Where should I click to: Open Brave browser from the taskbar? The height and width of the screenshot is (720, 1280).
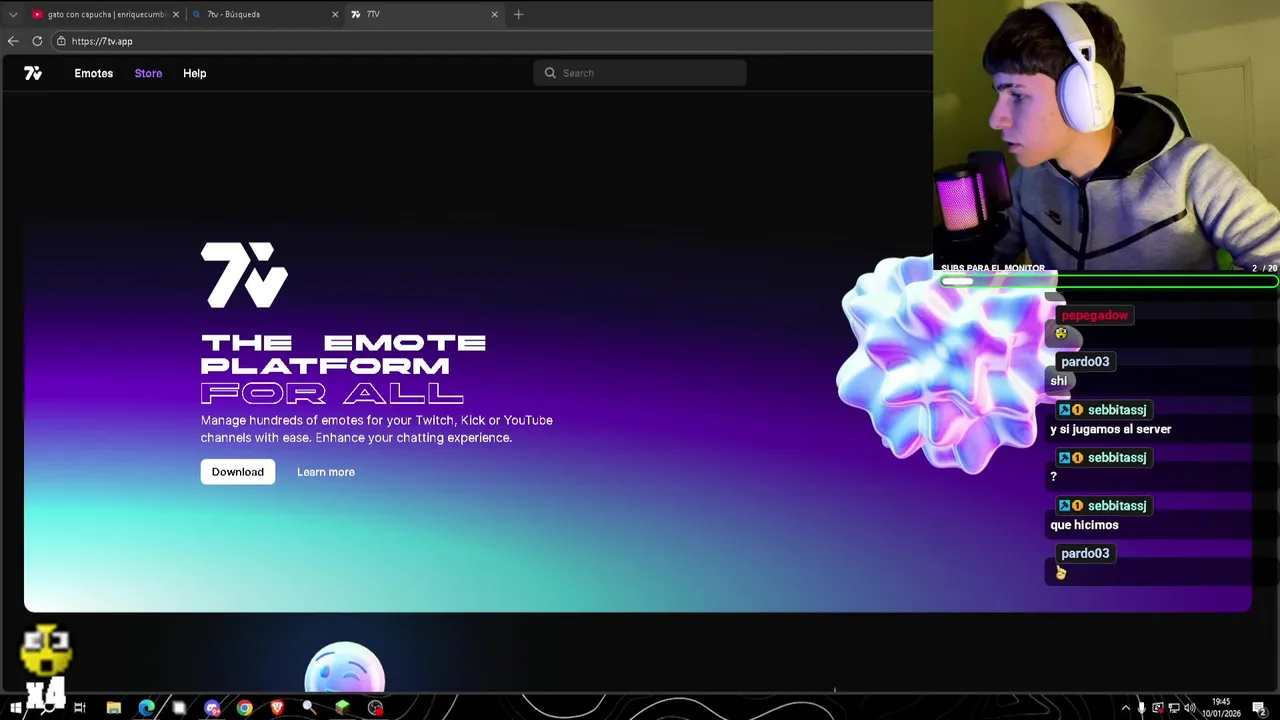coord(277,708)
